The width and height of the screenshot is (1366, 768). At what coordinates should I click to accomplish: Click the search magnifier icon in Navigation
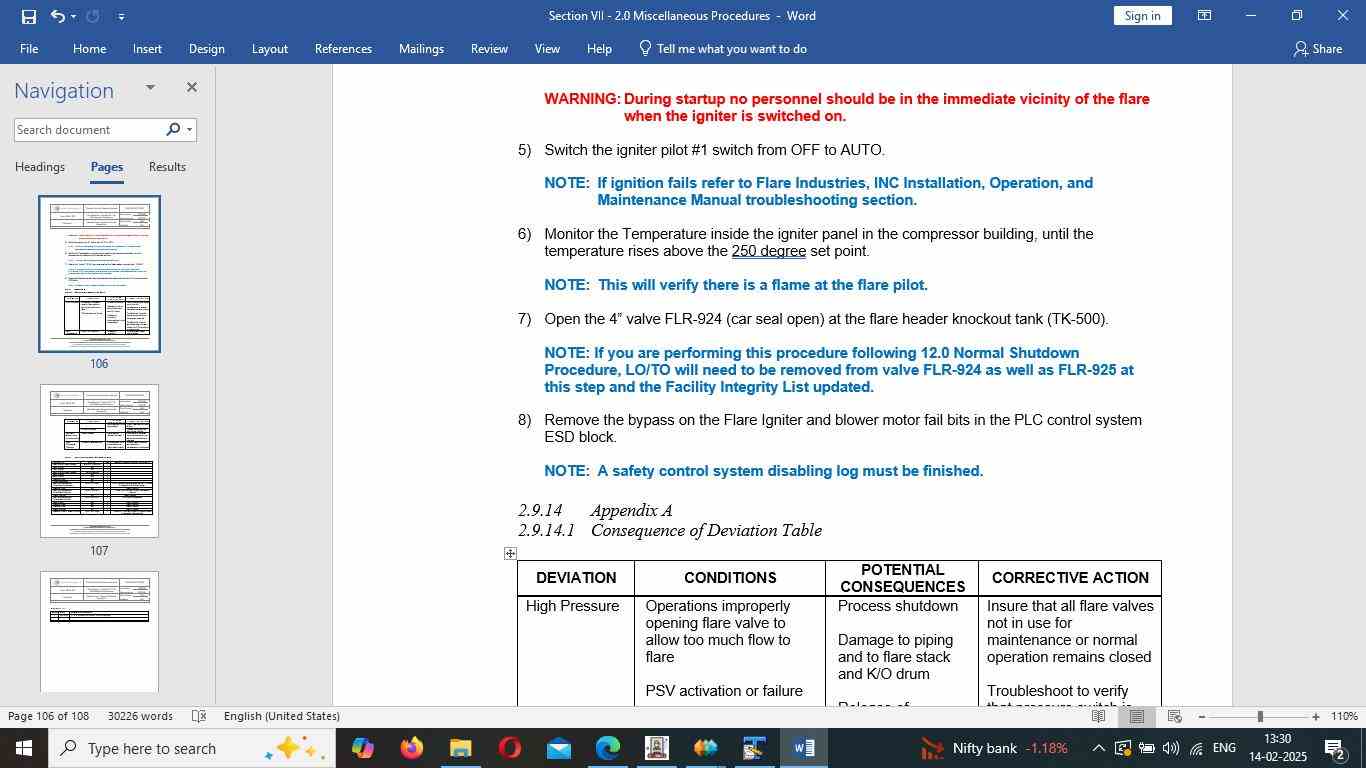pyautogui.click(x=173, y=130)
